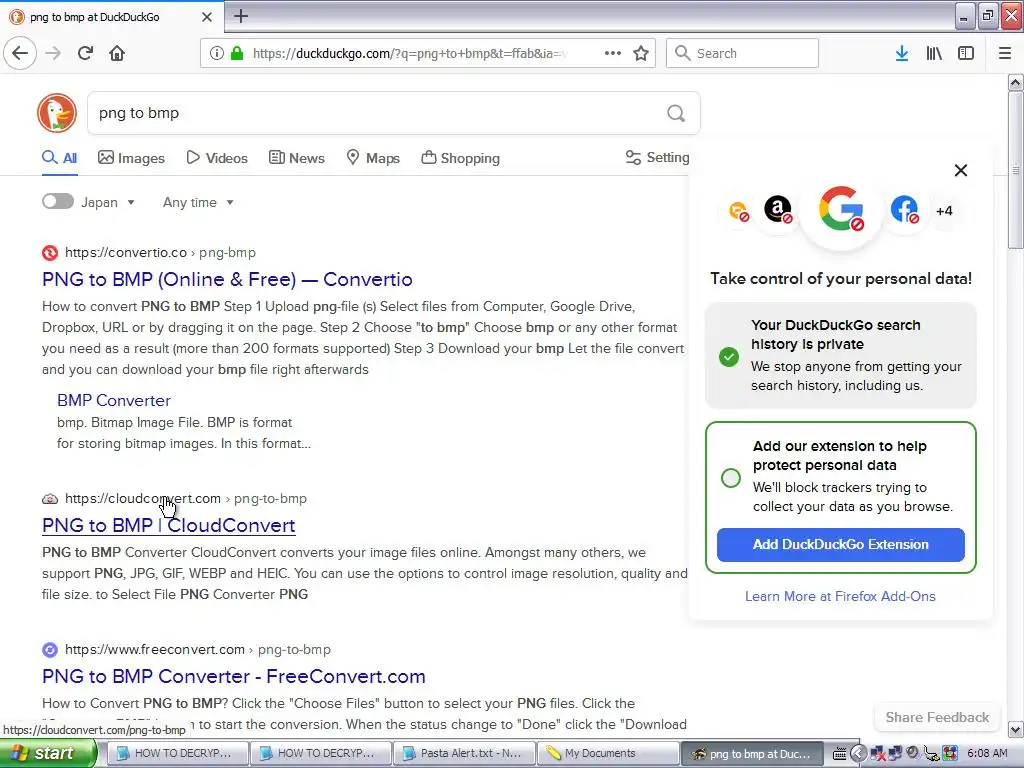This screenshot has width=1024, height=768.
Task: Click the empty extension circle checkbox
Action: coord(731,477)
